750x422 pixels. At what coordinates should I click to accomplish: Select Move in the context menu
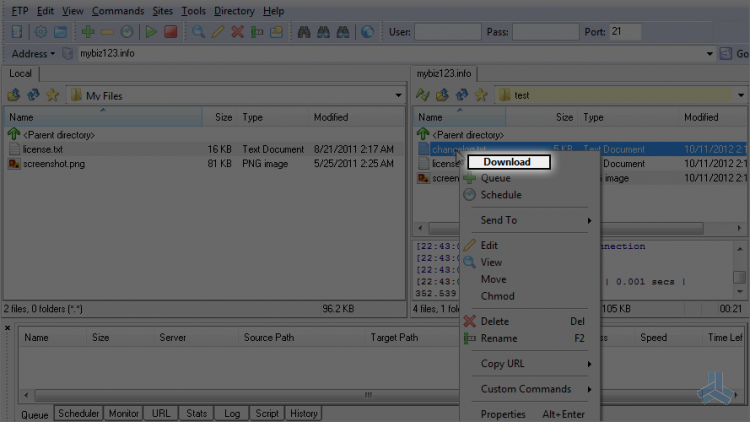pos(529,279)
